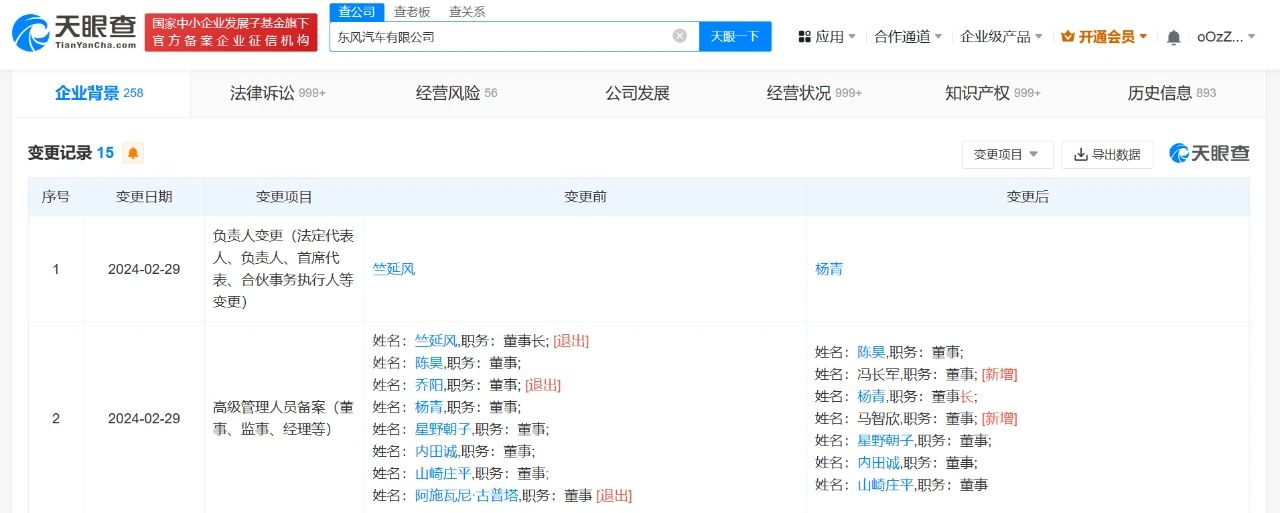Open the 合作通道 dropdown menu
This screenshot has height=513, width=1280.
908,37
